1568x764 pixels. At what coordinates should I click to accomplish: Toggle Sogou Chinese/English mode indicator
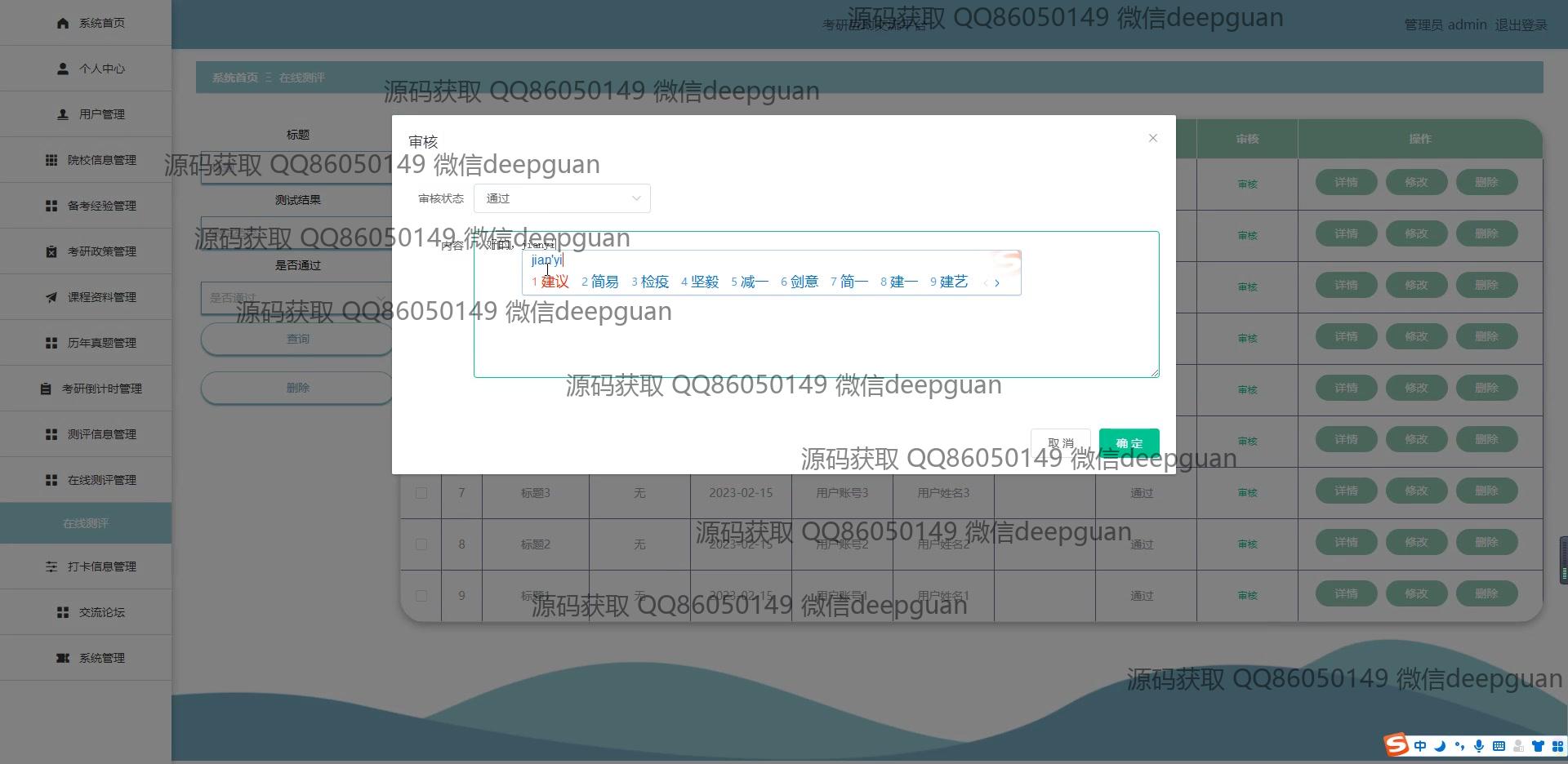click(1420, 746)
